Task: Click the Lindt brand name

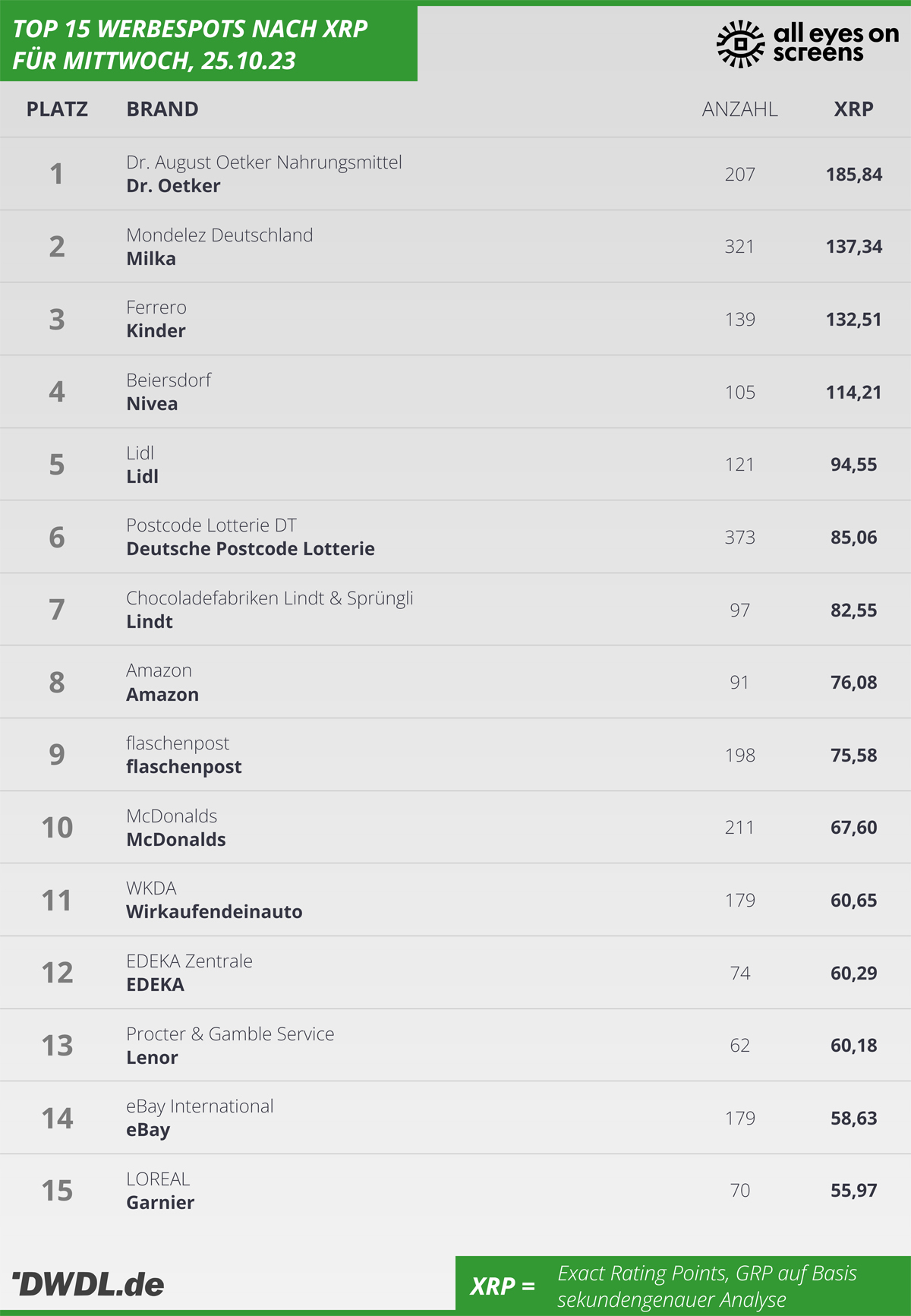Action: (x=150, y=622)
